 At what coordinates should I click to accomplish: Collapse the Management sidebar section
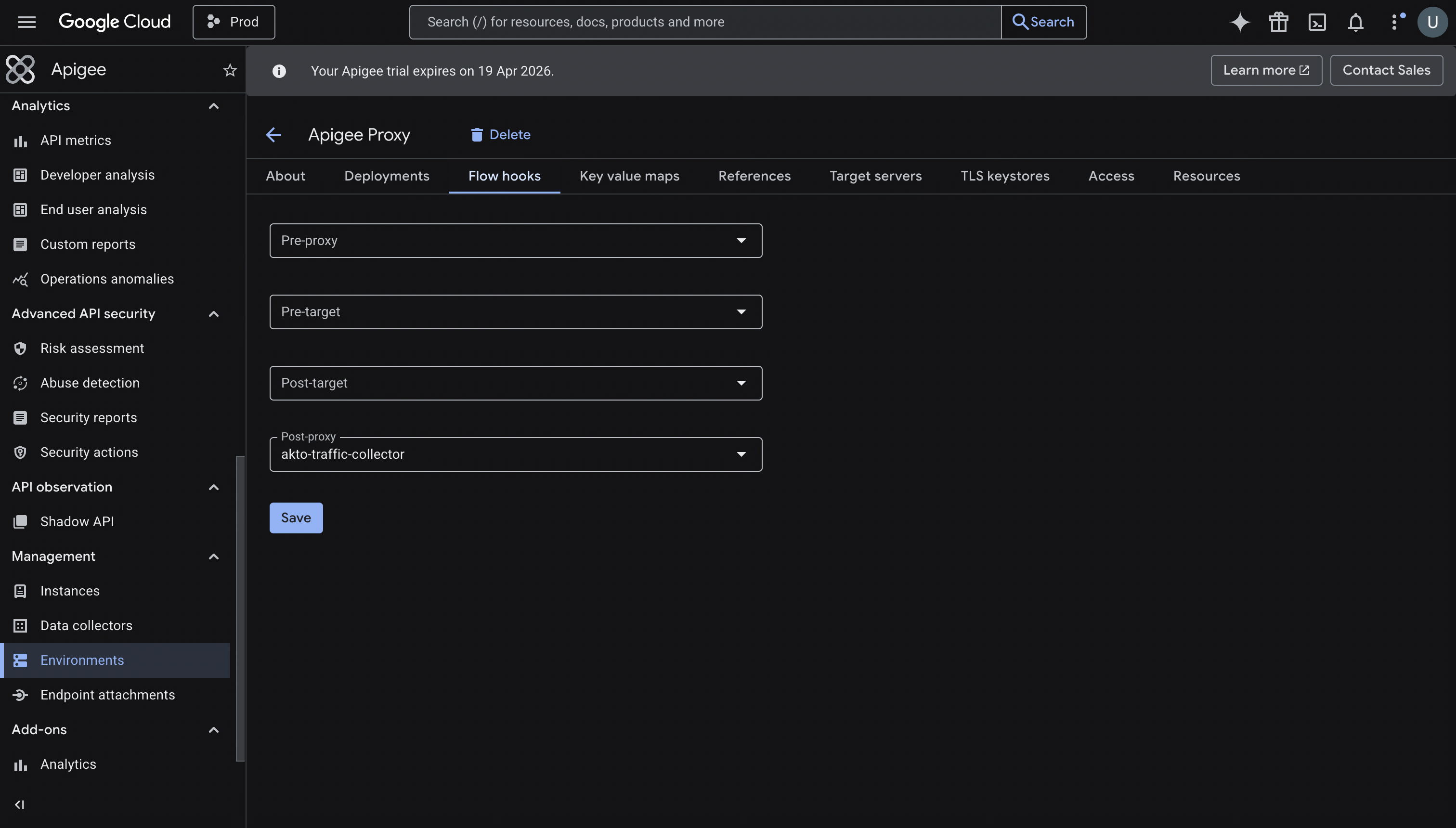(213, 557)
